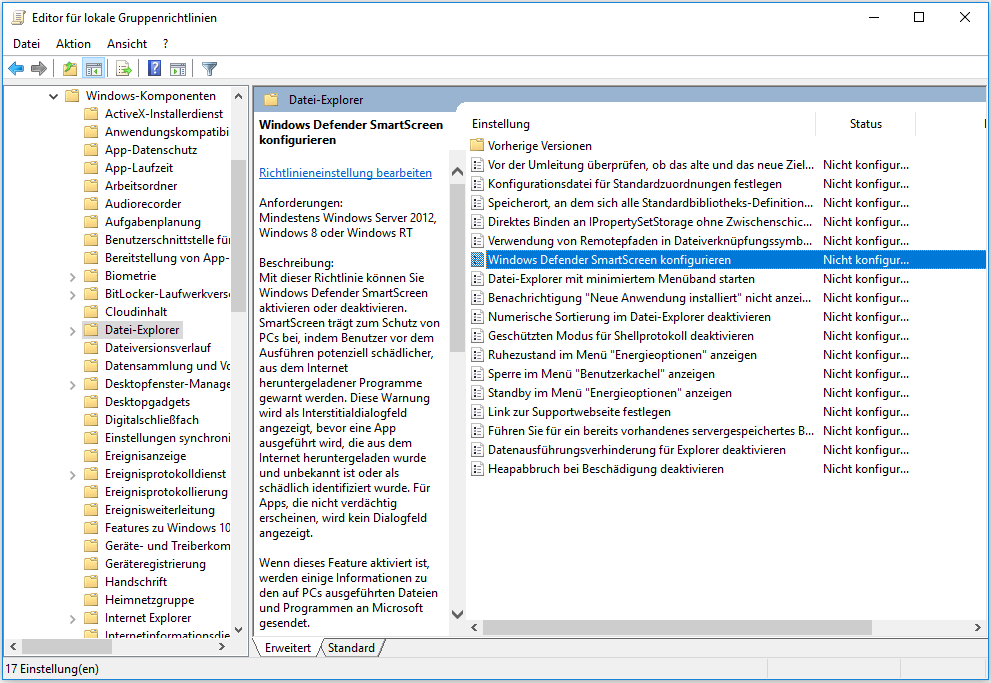This screenshot has height=683, width=991.
Task: Open the Datei menu
Action: 27,44
